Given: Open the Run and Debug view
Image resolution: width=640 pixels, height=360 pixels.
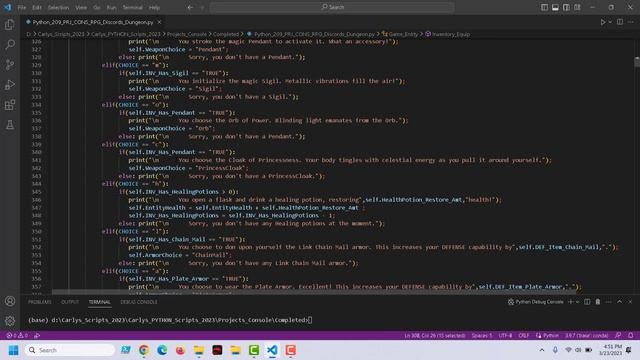Looking at the screenshot, I should coord(10,84).
